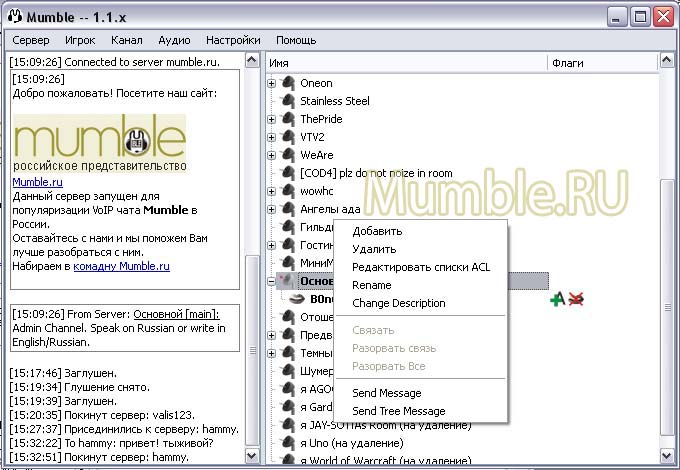Image resolution: width=680 pixels, height=470 pixels.
Task: Click the user lips icon under Основной
Action: (297, 299)
